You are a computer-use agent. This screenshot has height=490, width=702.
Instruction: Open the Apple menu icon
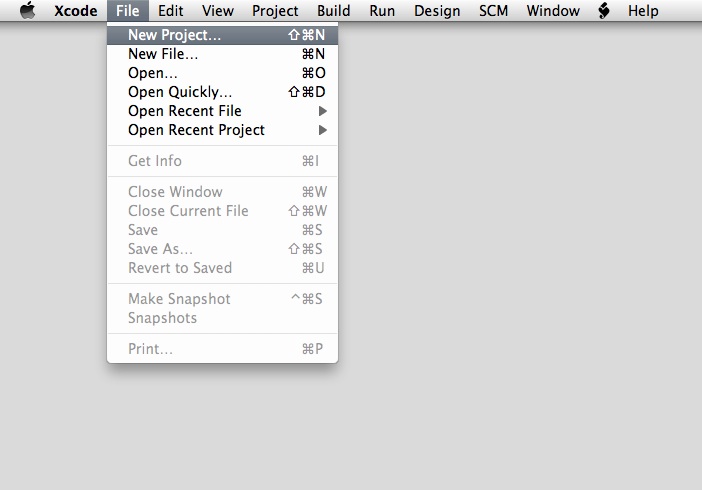28,10
